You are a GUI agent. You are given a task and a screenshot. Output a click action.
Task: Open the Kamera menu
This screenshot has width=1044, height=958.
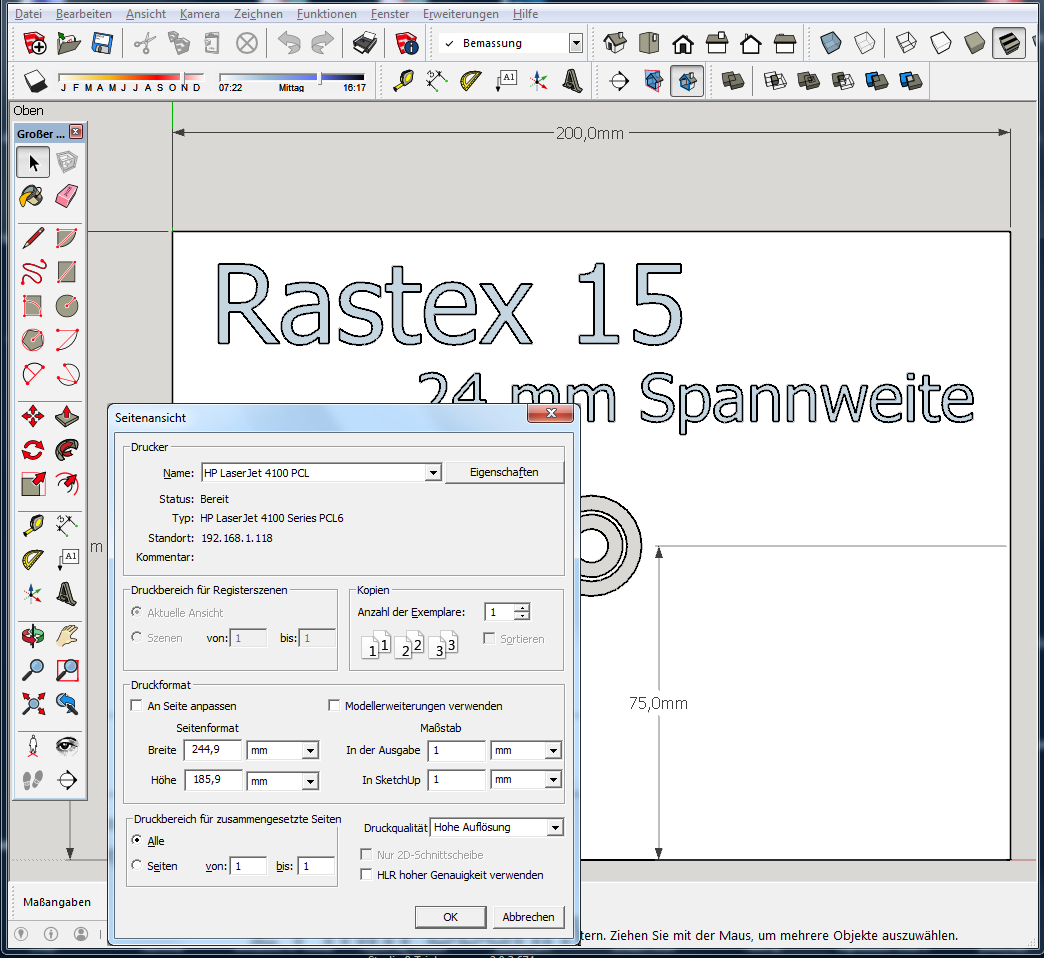[199, 14]
